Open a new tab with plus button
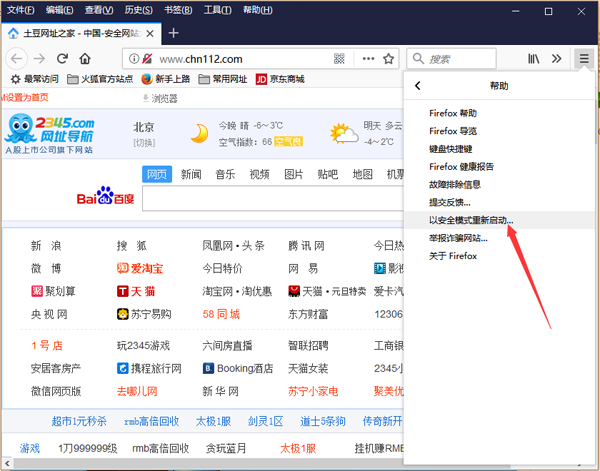The width and height of the screenshot is (600, 471). click(x=173, y=33)
